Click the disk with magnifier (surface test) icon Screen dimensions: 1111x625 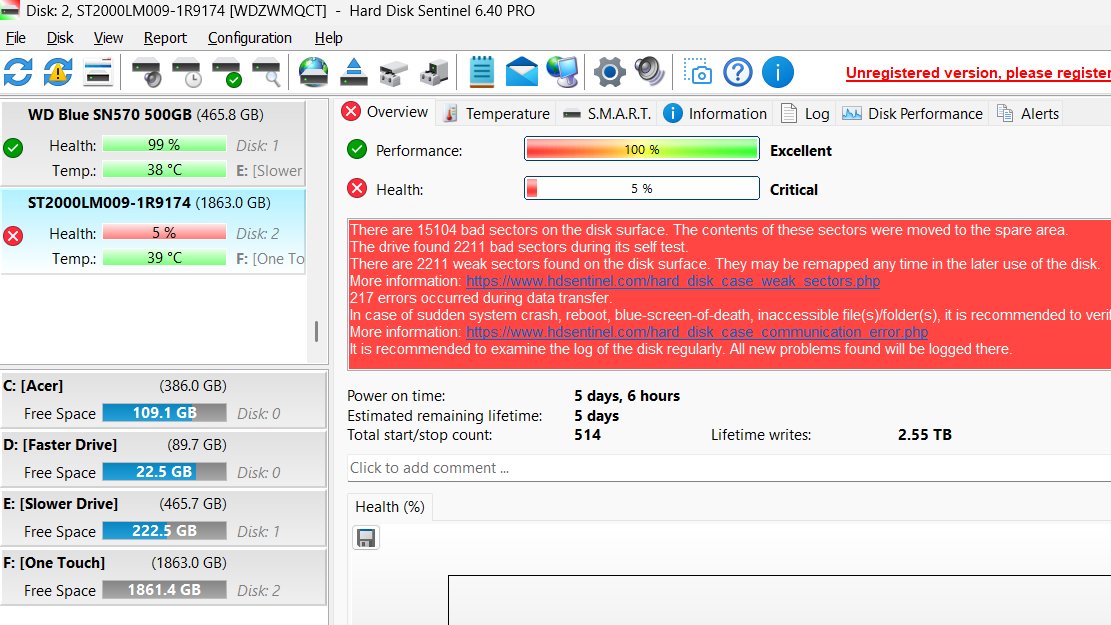coord(266,72)
